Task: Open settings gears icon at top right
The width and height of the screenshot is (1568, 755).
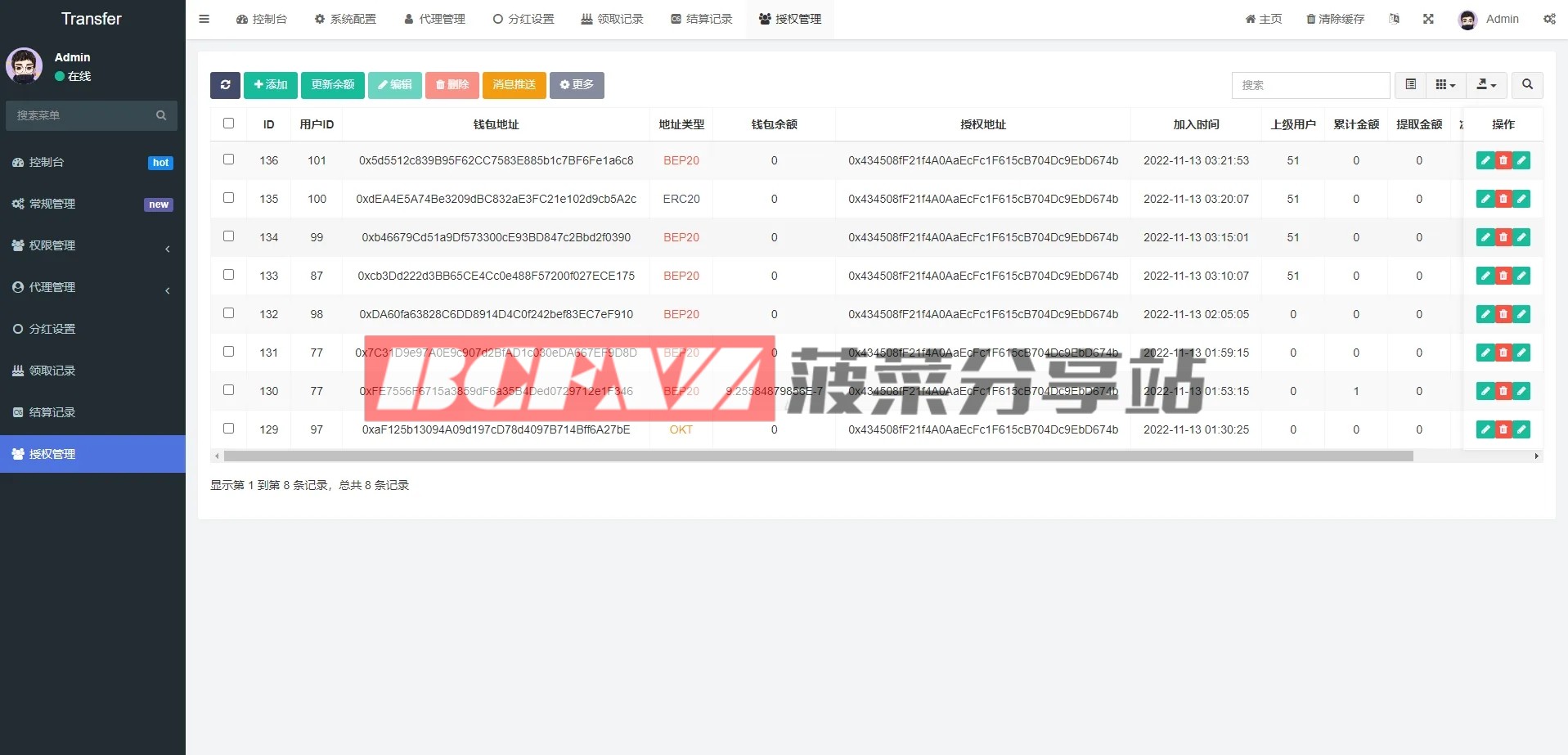Action: coord(1549,19)
